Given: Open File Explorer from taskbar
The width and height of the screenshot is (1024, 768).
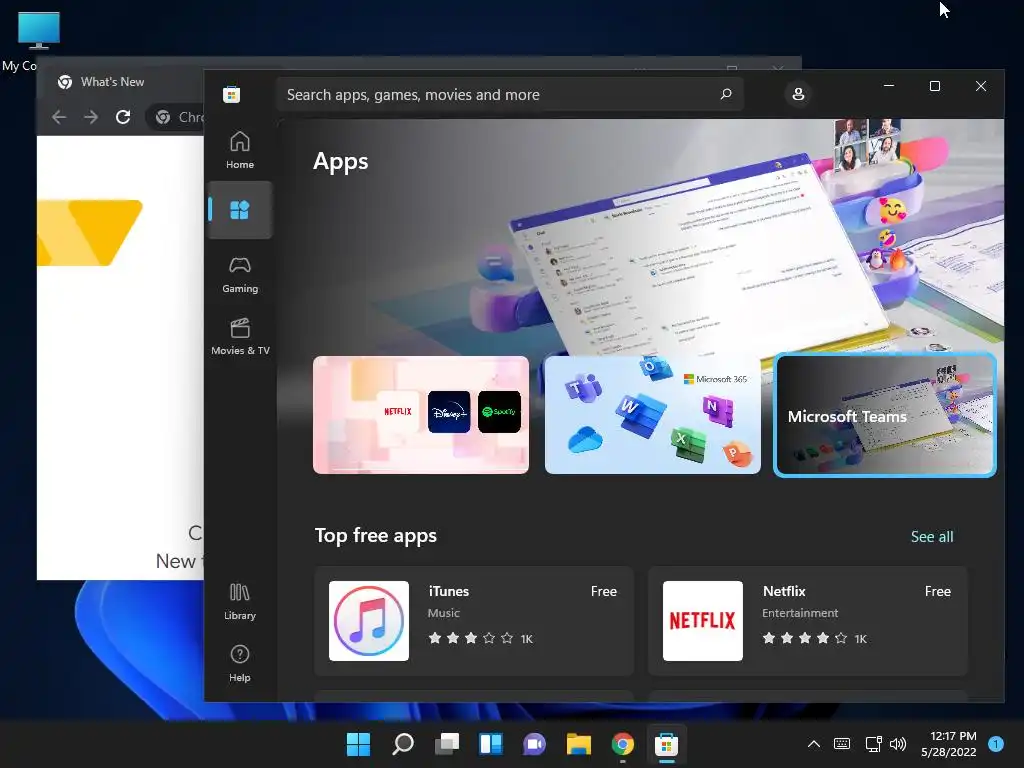Looking at the screenshot, I should (579, 744).
